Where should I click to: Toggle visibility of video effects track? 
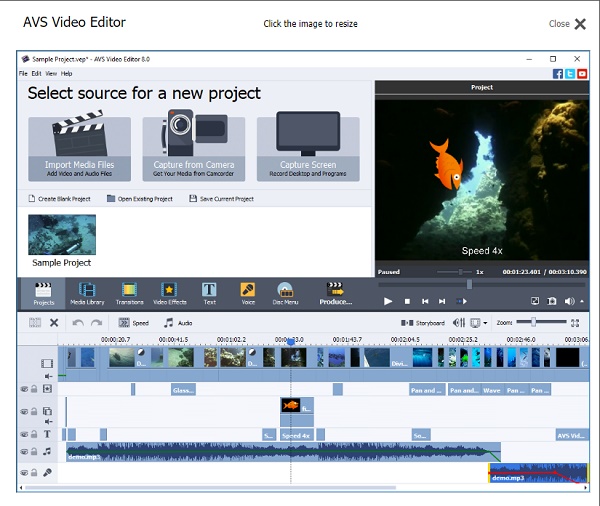(x=24, y=389)
